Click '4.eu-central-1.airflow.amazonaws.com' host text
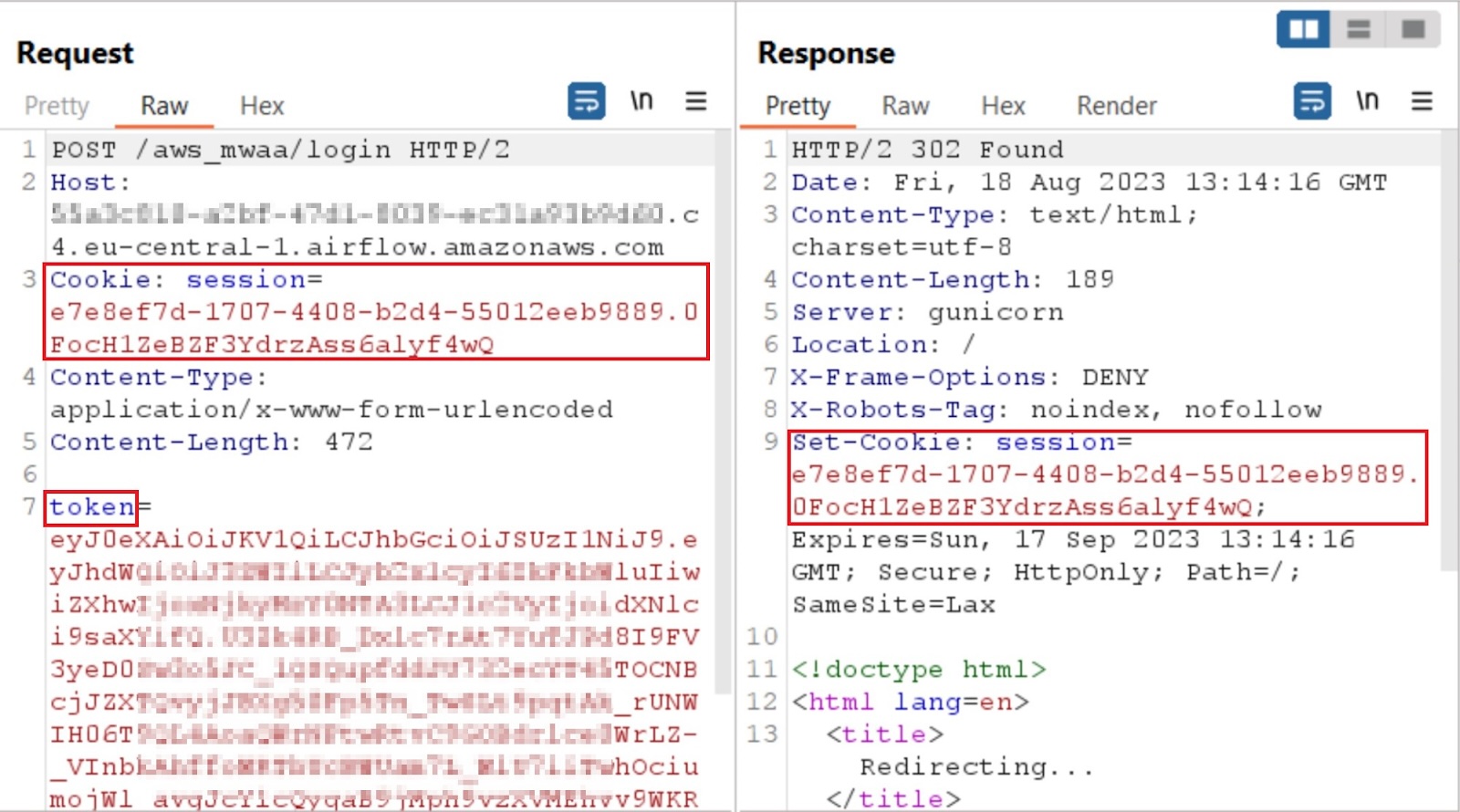Viewport: 1460px width, 812px height. pos(357,247)
